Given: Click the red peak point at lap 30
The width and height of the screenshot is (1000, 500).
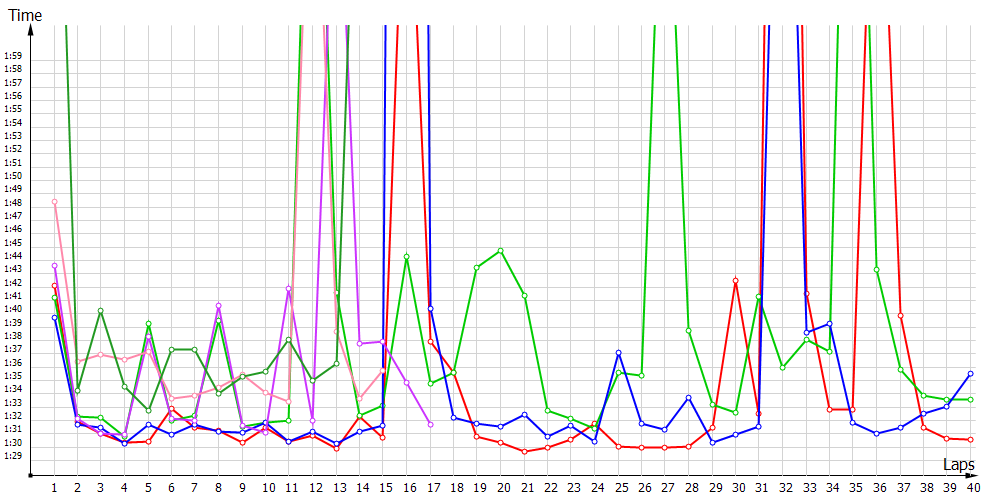Looking at the screenshot, I should [x=736, y=281].
